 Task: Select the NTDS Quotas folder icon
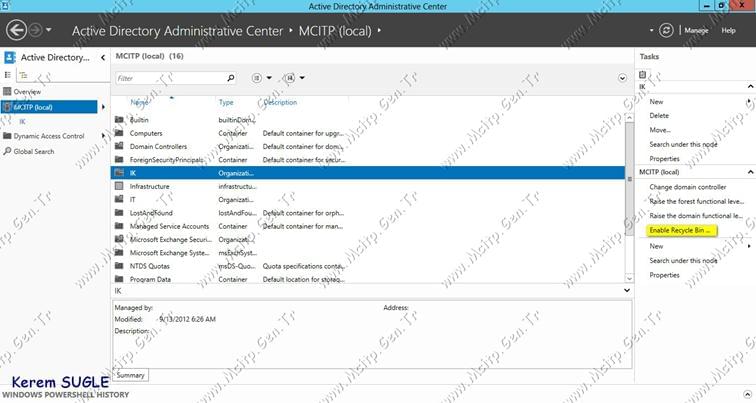coord(119,266)
